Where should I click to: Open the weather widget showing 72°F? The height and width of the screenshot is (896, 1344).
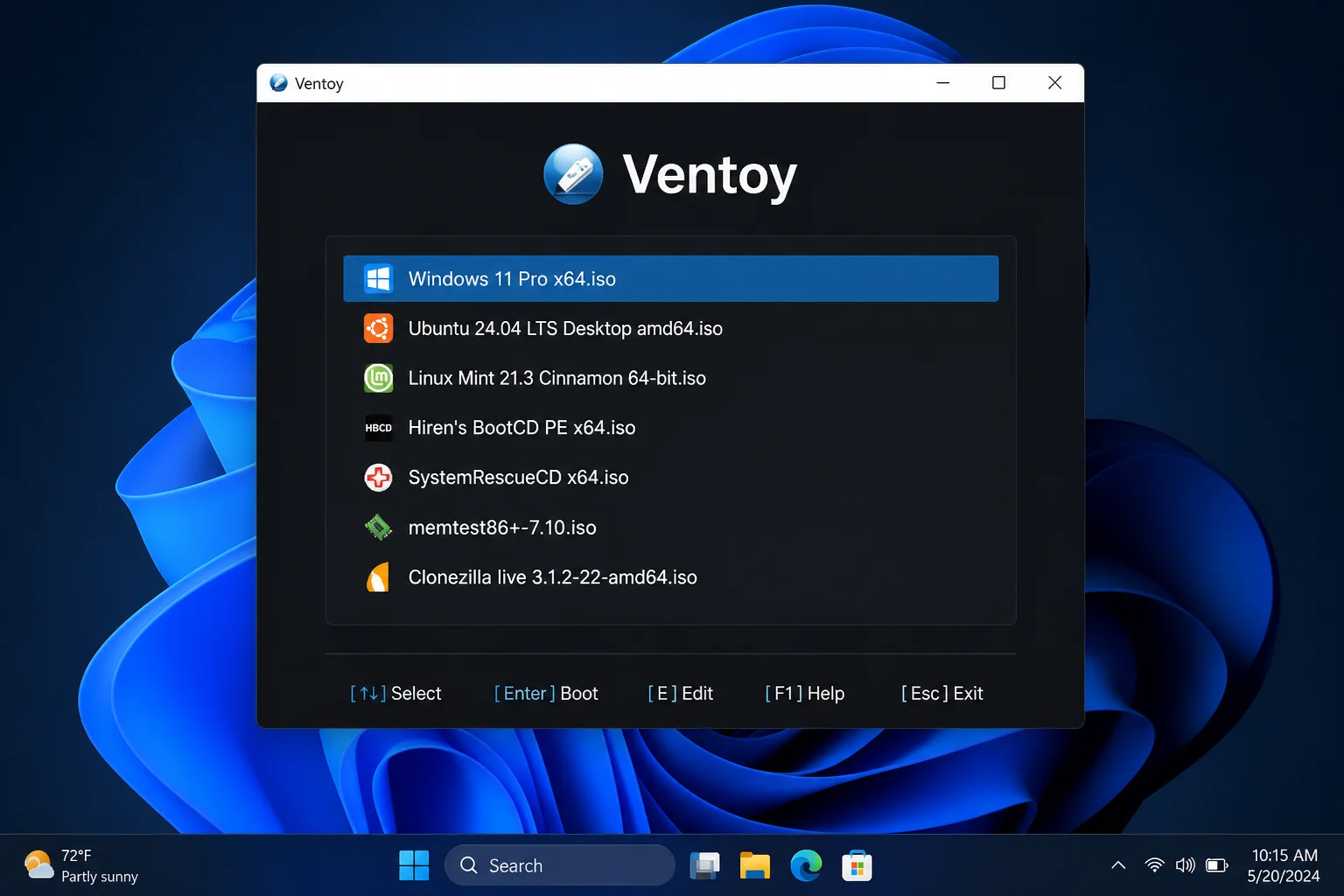click(x=81, y=865)
